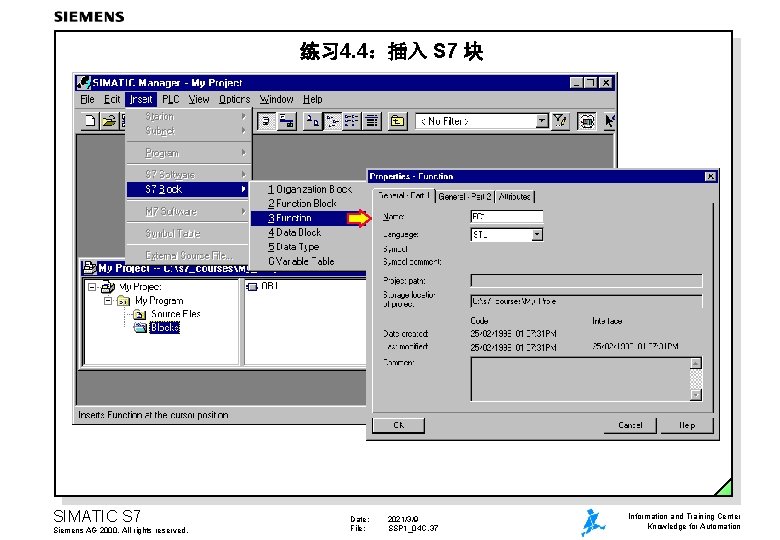Switch to General - Part 2 tab
The height and width of the screenshot is (540, 780).
[x=465, y=197]
